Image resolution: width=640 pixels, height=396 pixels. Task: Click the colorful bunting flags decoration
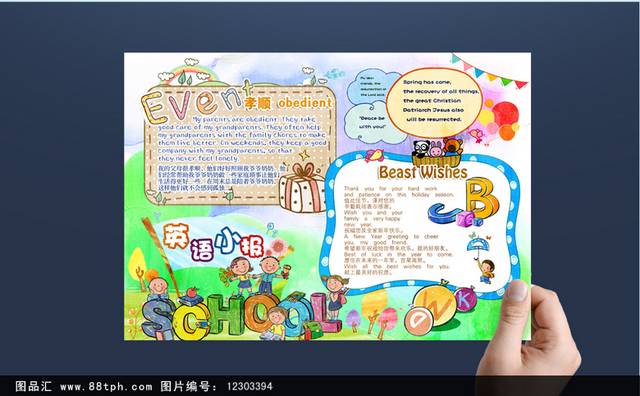[489, 72]
